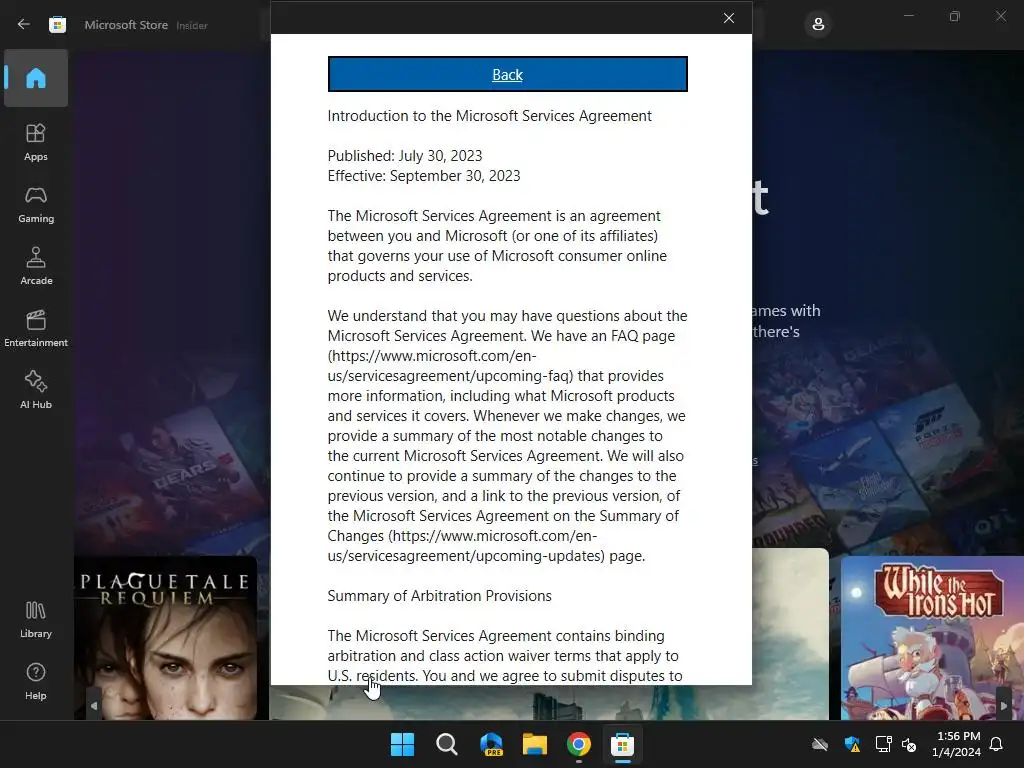Screen dimensions: 1024x768
Task: Open the Arcade section
Action: [36, 266]
